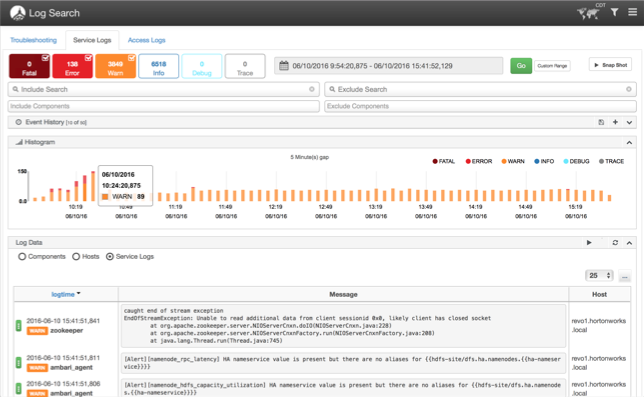Click the funnel filter icon in header
Image resolution: width=644 pixels, height=397 pixels.
coord(614,12)
